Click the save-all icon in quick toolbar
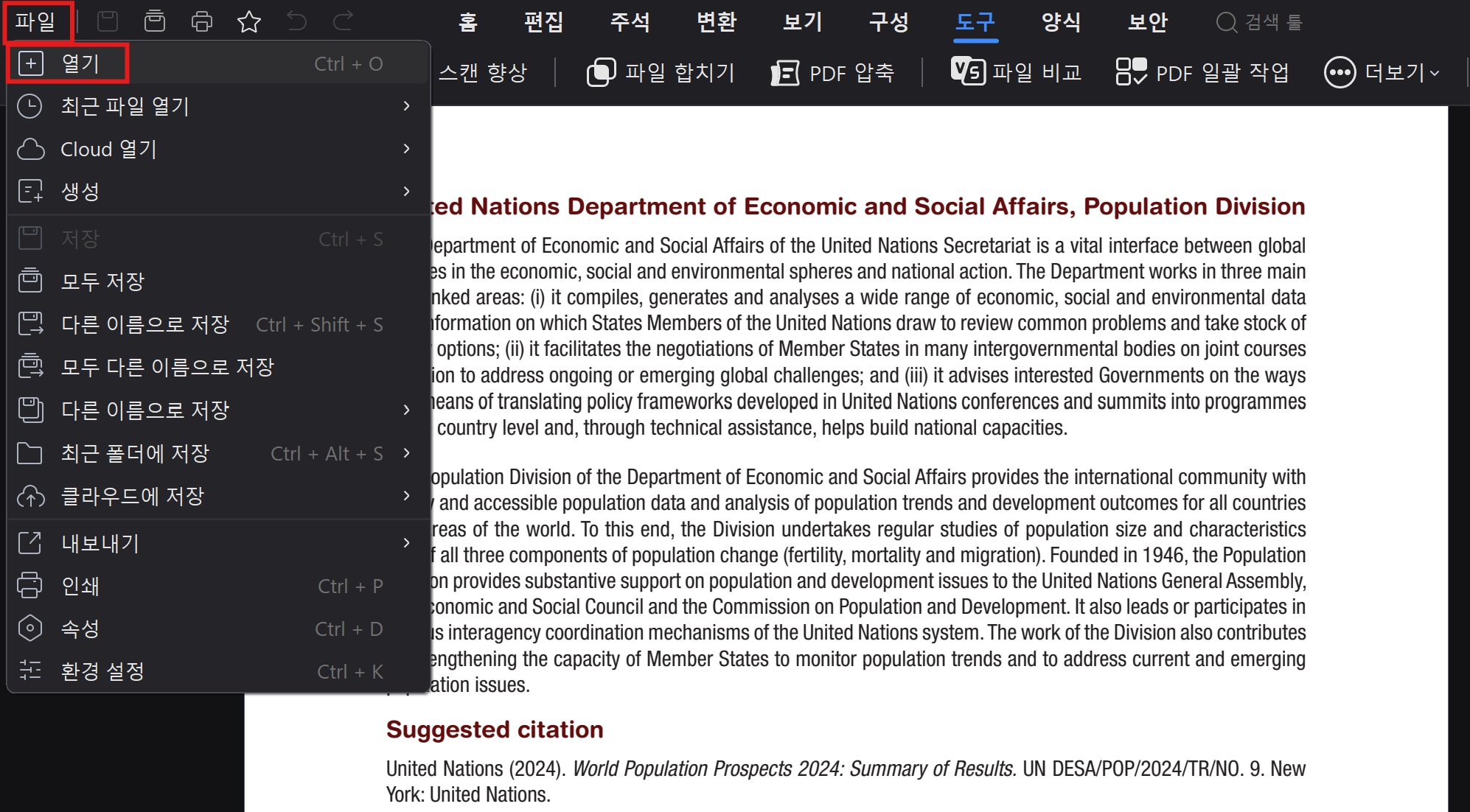Image resolution: width=1470 pixels, height=812 pixels. tap(155, 21)
